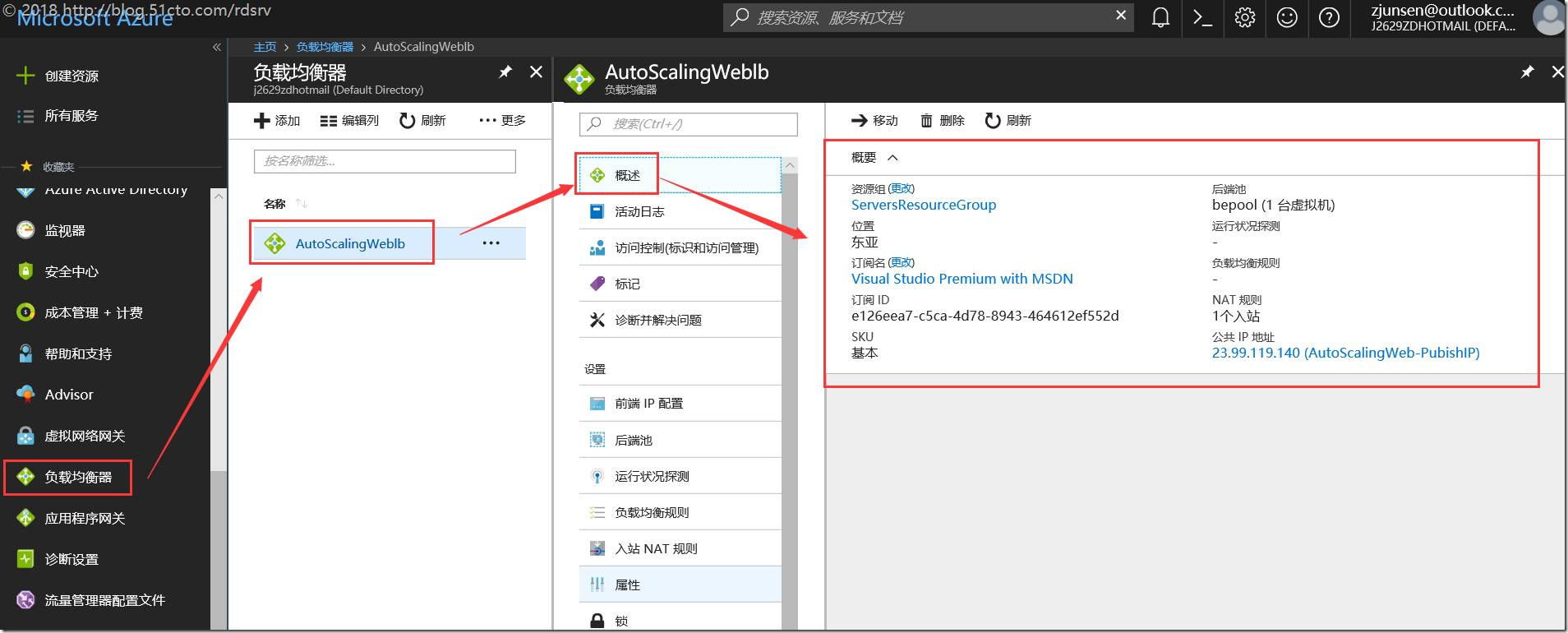Screen dimensions: 1568x633
Task: Open ServersResourceGroup link
Action: 924,205
